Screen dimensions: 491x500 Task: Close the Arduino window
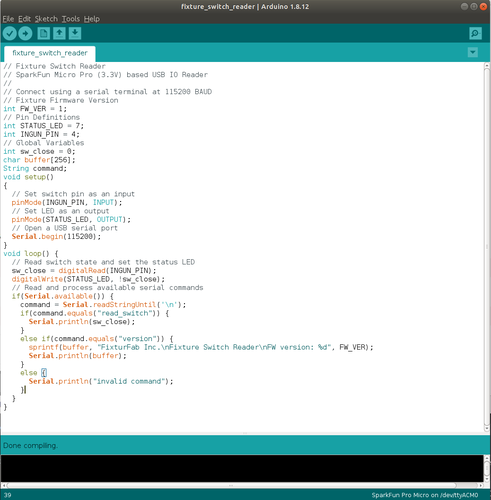[483, 7]
